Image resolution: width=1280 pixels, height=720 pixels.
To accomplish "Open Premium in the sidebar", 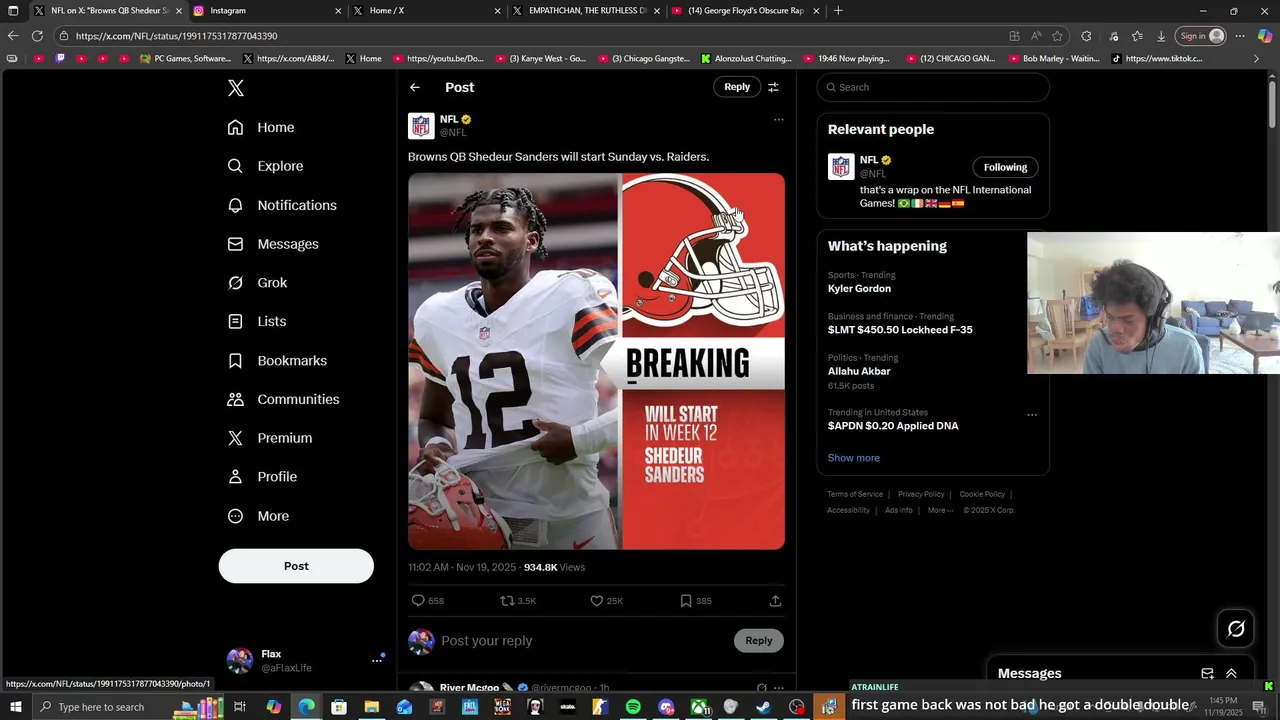I will (270, 438).
